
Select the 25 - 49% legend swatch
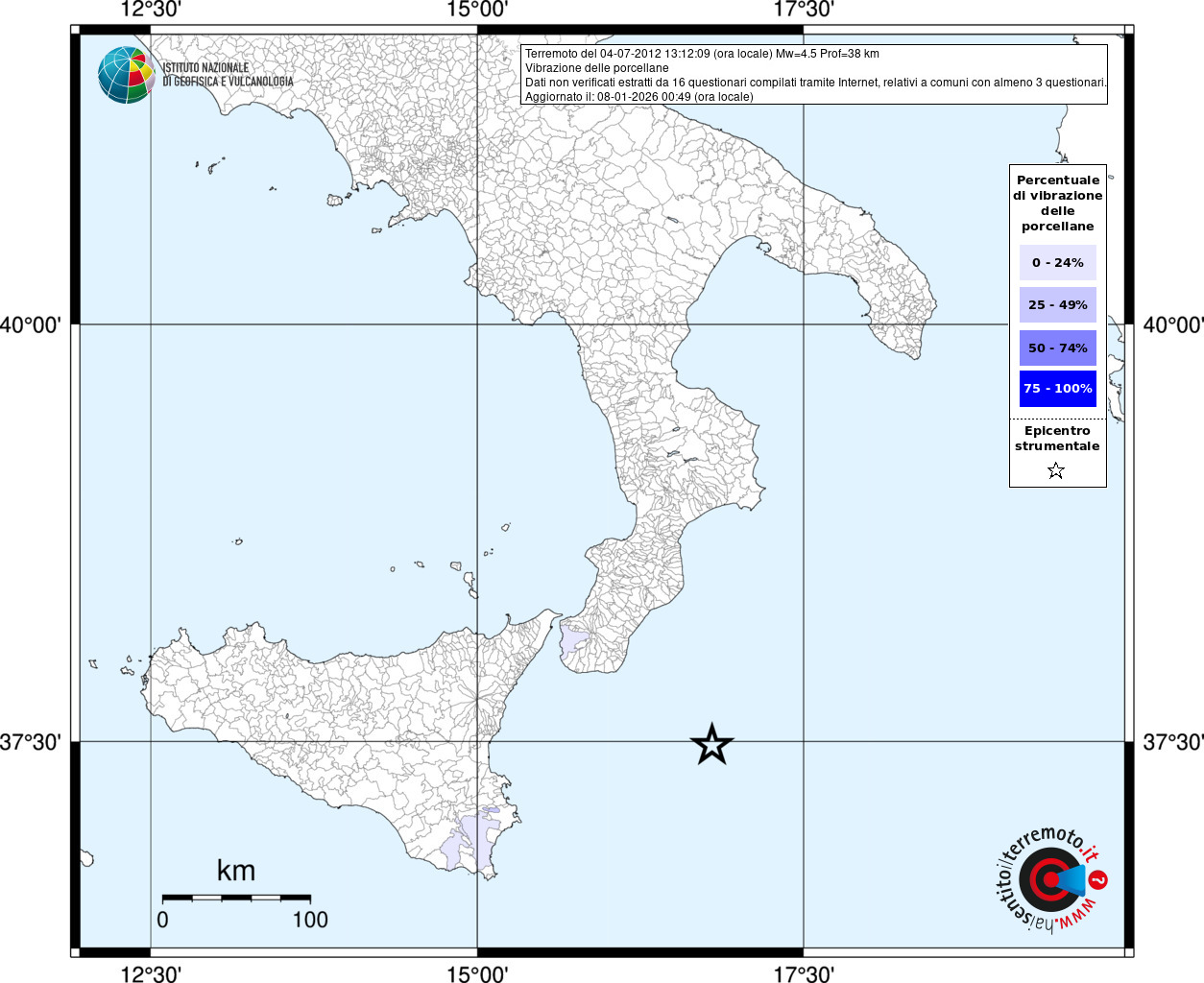[x=1058, y=304]
